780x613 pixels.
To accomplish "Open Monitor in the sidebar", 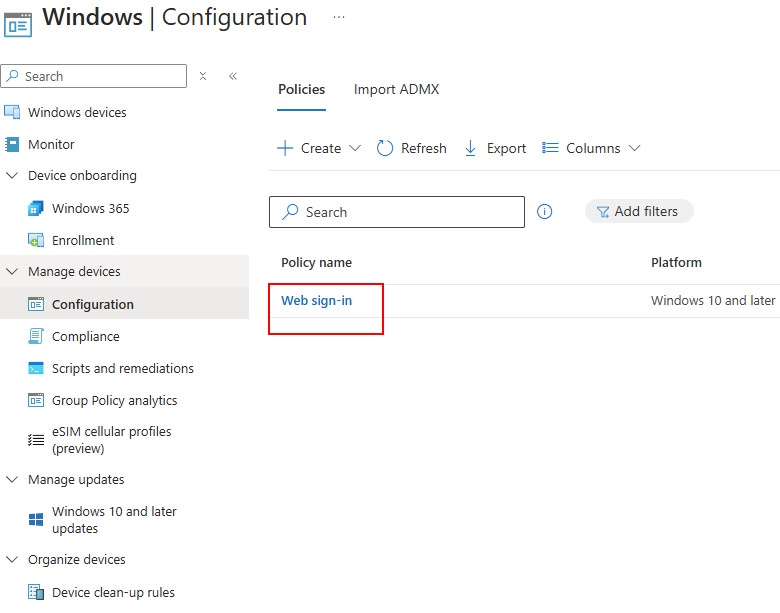I will [x=51, y=144].
